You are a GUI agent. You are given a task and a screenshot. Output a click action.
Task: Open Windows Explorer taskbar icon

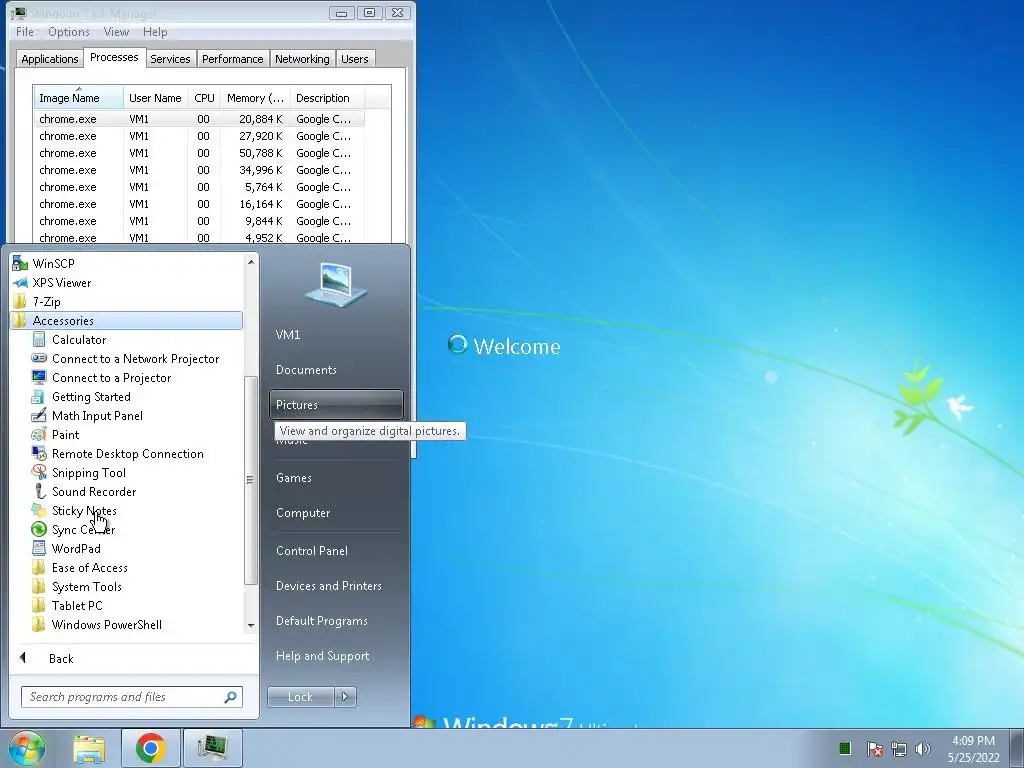[x=89, y=748]
